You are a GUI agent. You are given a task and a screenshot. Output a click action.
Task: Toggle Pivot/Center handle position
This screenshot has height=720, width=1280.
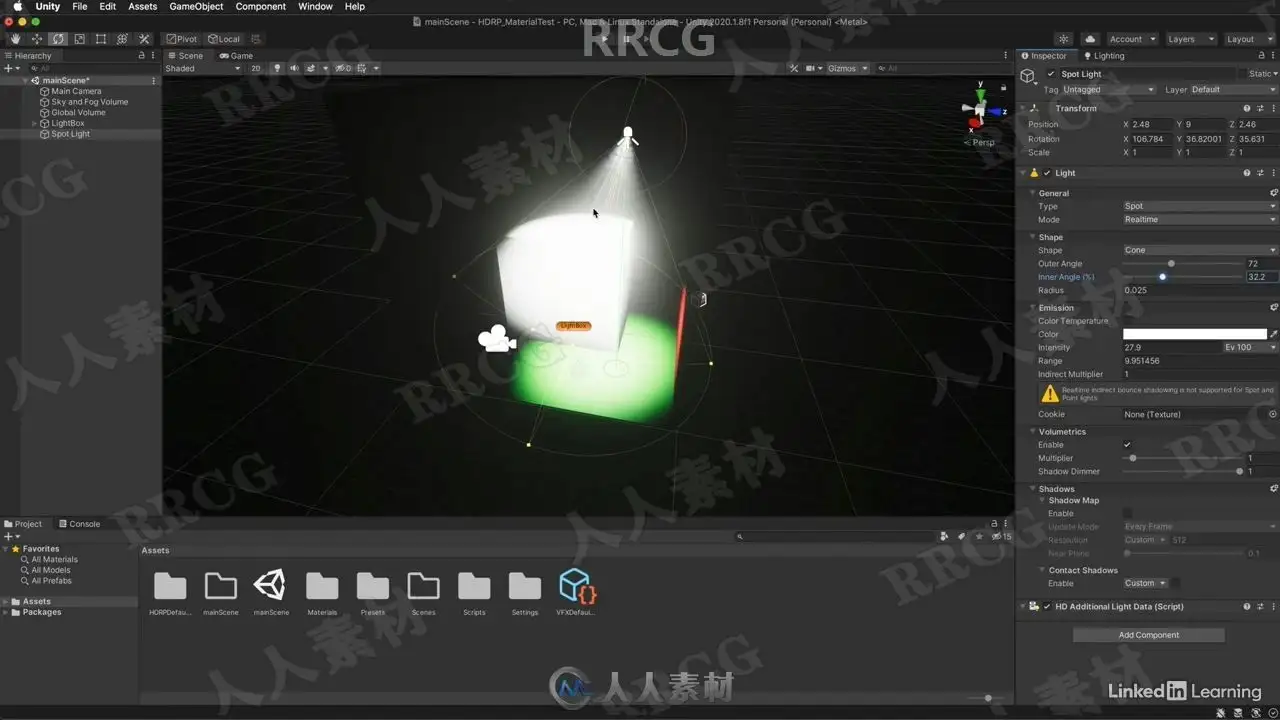pos(182,39)
